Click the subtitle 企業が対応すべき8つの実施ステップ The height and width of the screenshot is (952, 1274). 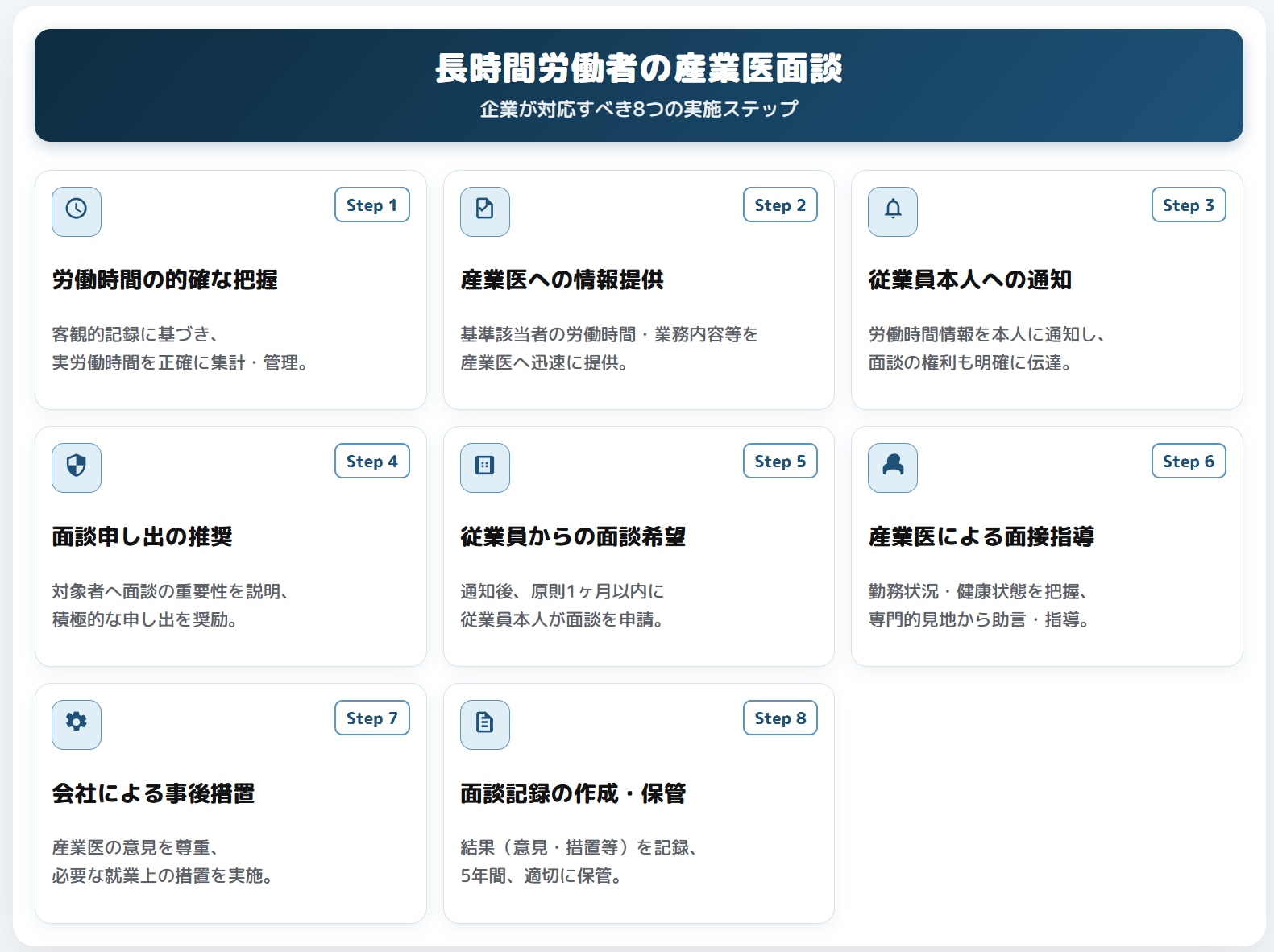639,109
